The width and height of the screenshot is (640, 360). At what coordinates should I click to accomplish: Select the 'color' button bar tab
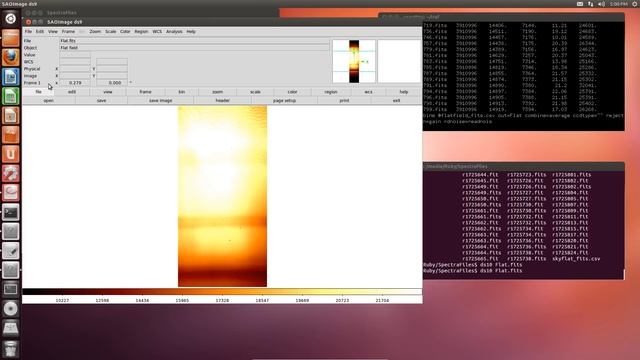tap(292, 92)
